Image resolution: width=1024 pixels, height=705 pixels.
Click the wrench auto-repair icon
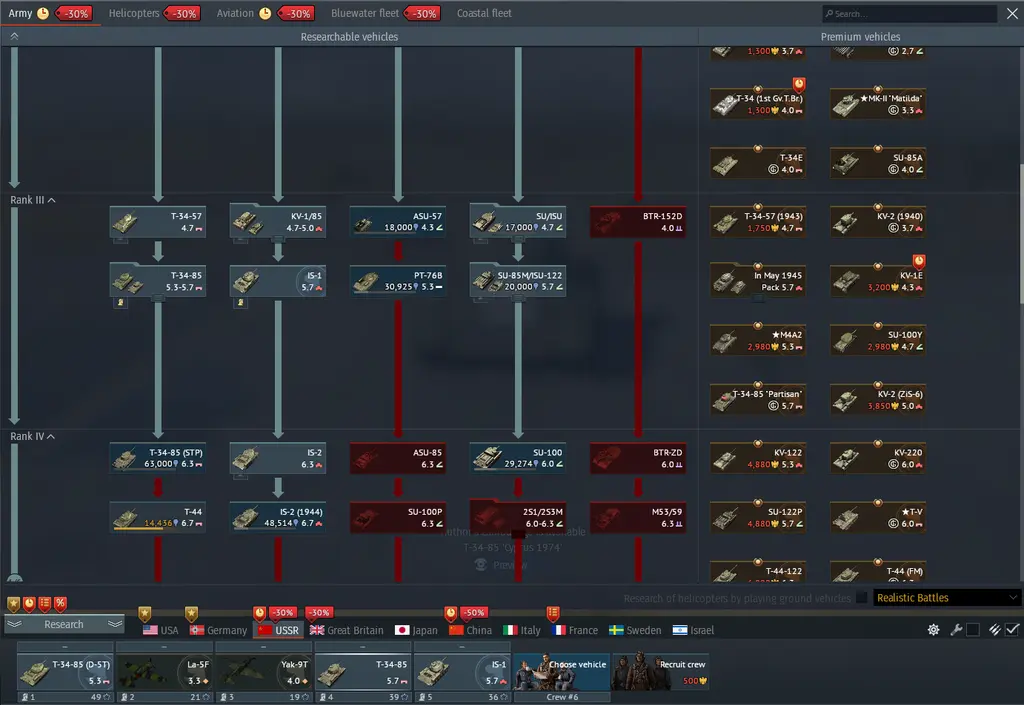[956, 629]
